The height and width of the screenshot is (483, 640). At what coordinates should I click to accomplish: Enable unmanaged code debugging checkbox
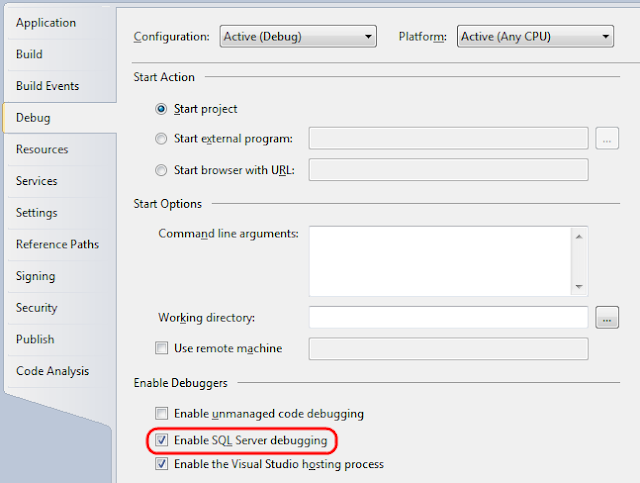pos(162,413)
